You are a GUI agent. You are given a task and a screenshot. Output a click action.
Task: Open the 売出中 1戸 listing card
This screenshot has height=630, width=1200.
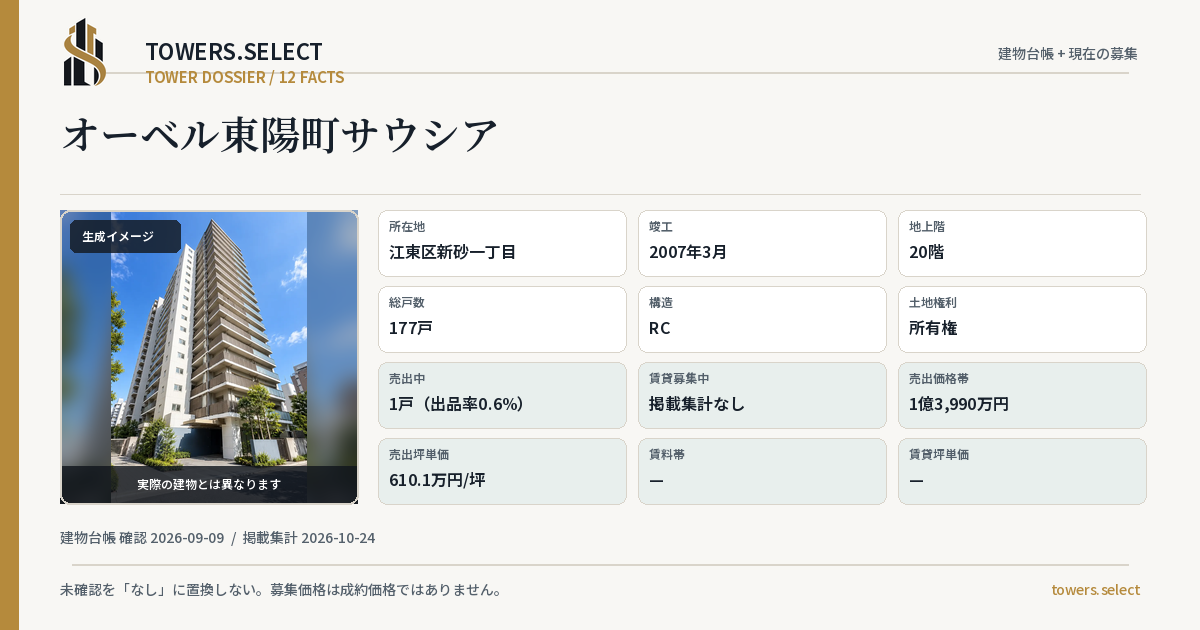click(x=502, y=395)
